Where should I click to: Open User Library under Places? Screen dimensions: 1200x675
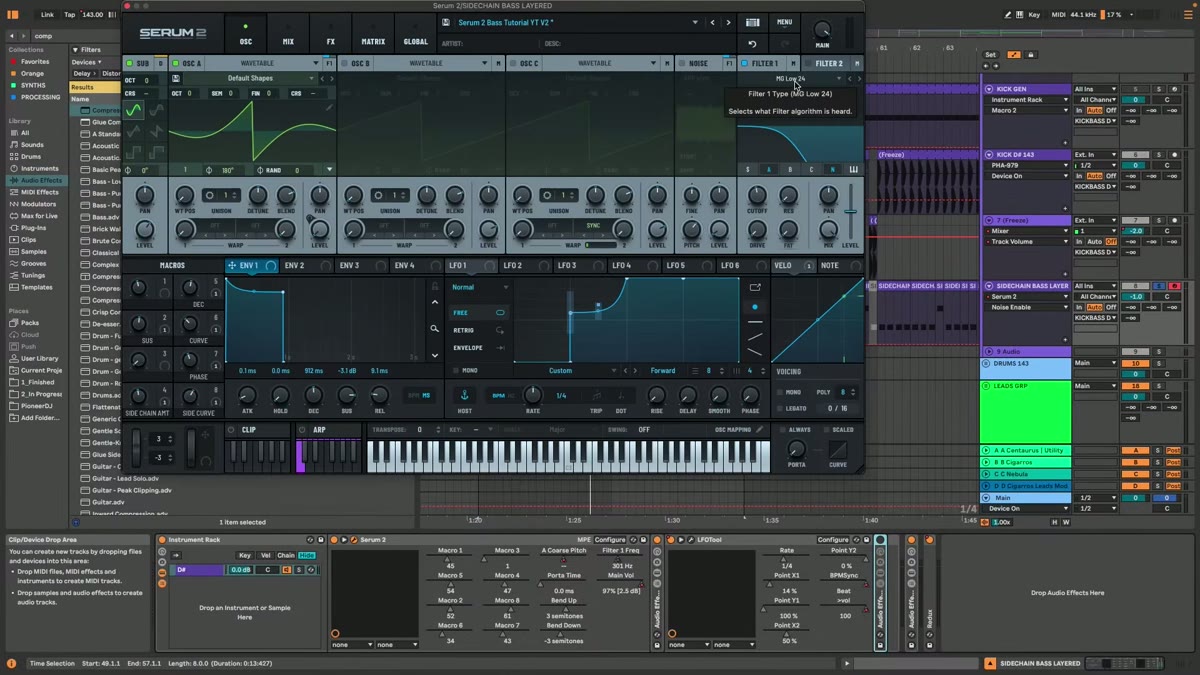pyautogui.click(x=39, y=358)
